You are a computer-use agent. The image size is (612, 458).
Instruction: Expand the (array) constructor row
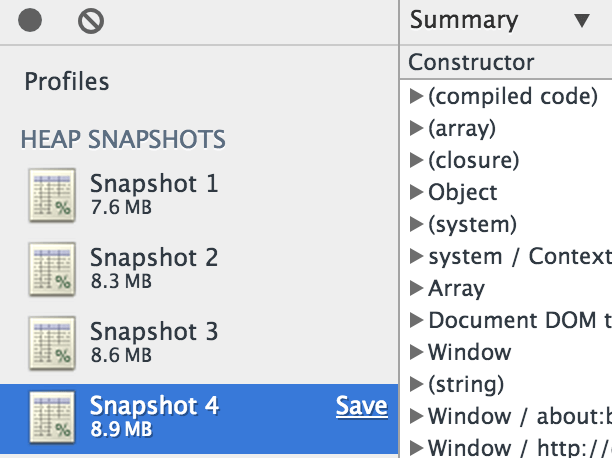pos(416,128)
